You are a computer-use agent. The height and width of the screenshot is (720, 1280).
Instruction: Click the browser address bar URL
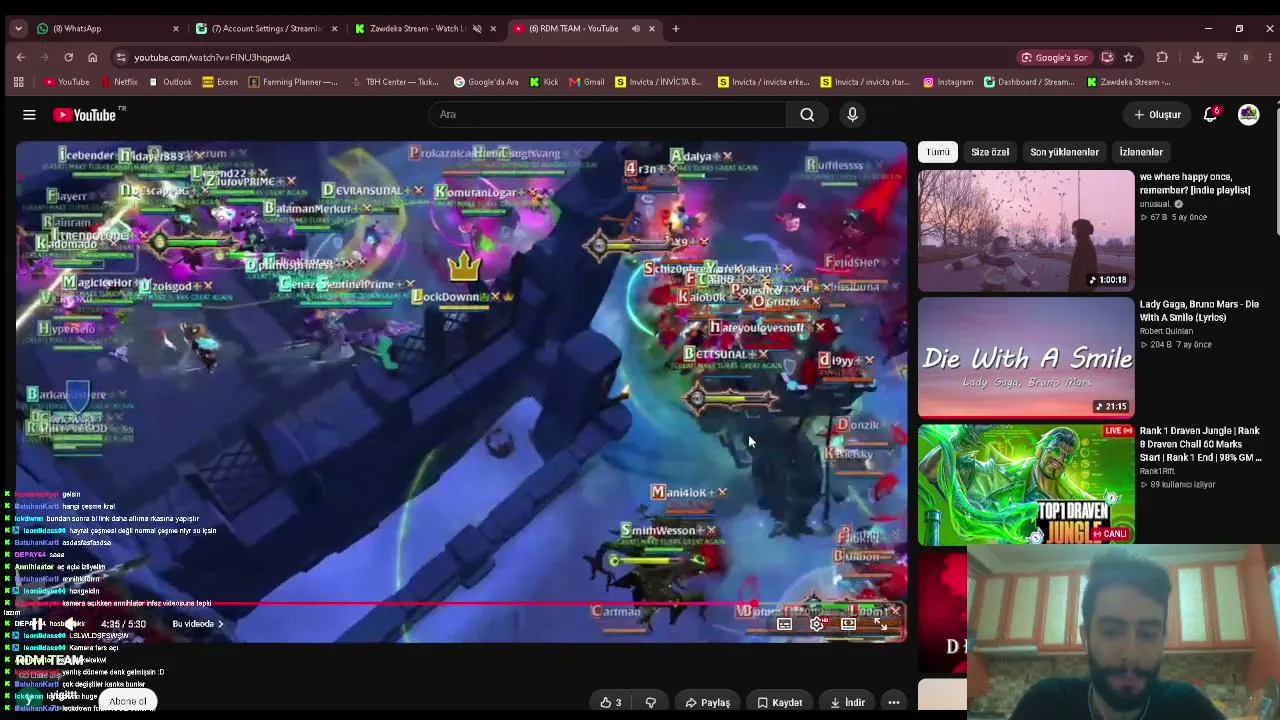[x=212, y=57]
